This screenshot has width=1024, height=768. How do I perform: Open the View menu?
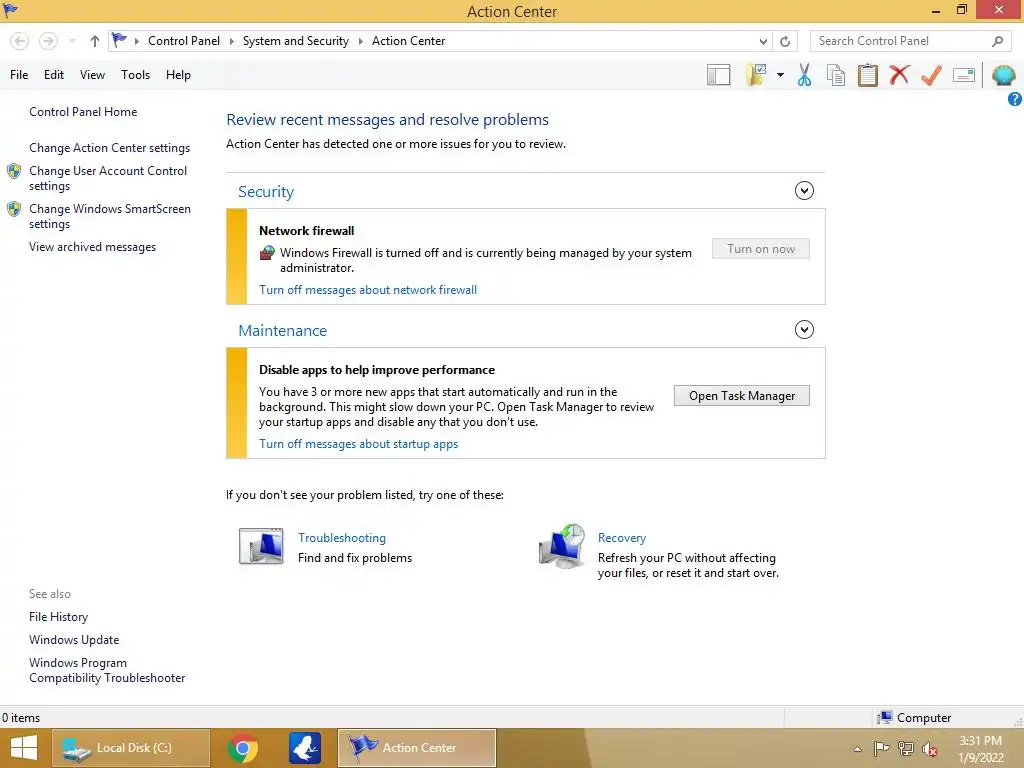[x=92, y=75]
